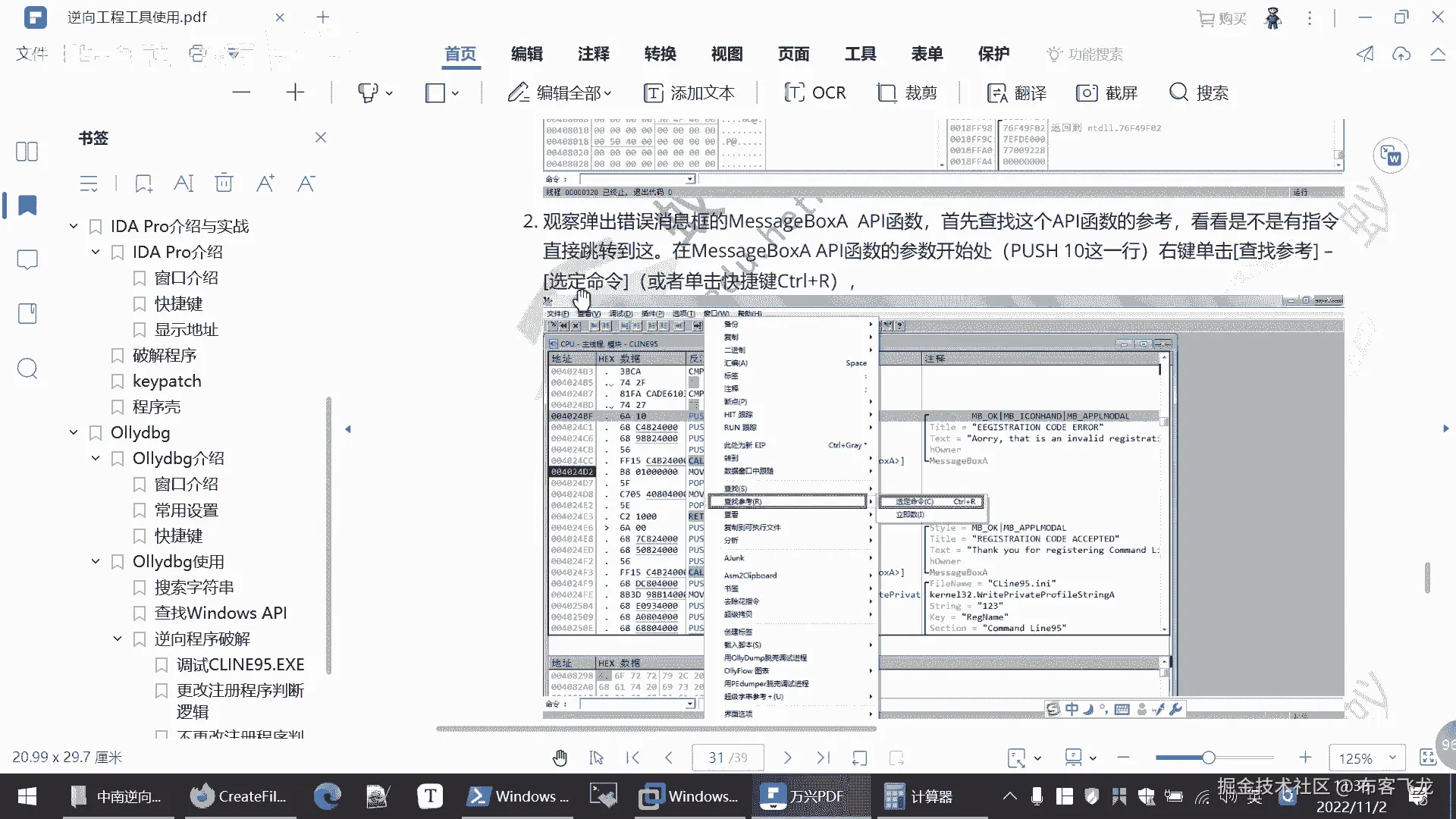Click the 添加文本 button
The image size is (1456, 819).
click(689, 93)
